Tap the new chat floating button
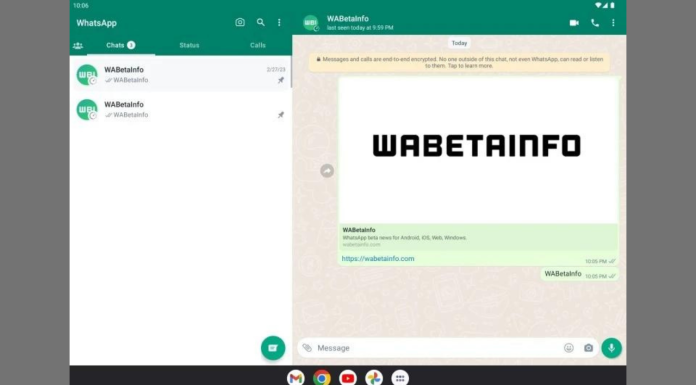This screenshot has height=385, width=696. coord(273,348)
